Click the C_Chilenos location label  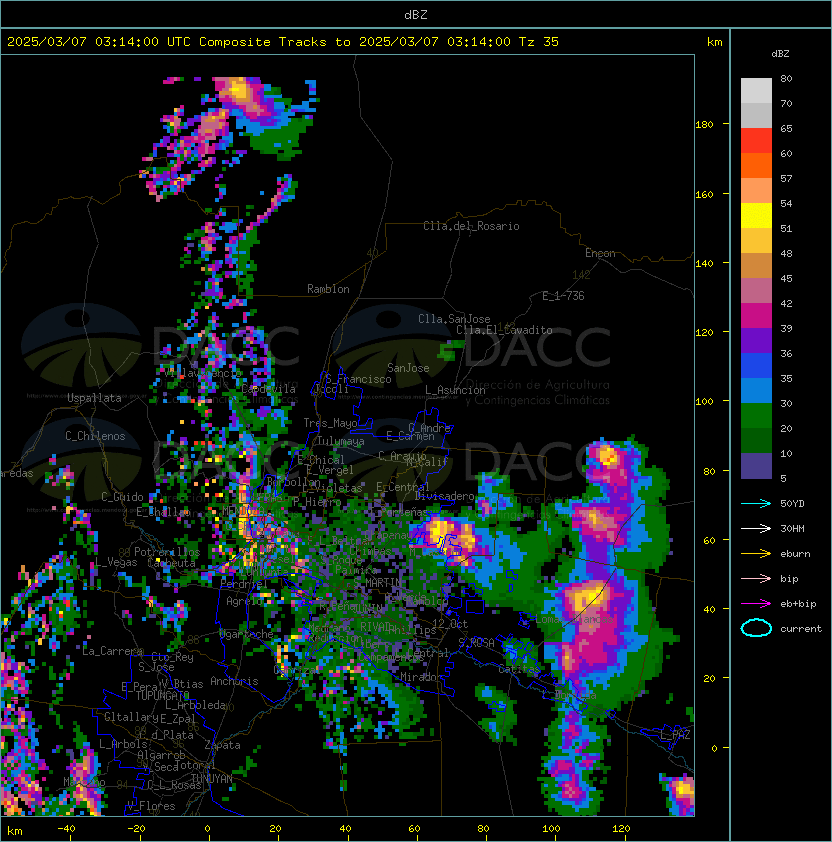coord(95,436)
